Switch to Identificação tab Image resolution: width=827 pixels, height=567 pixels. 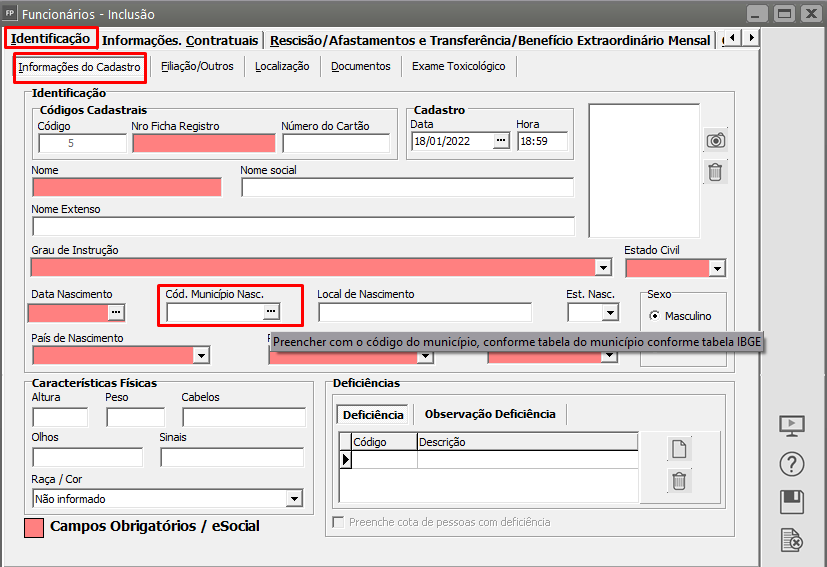pyautogui.click(x=51, y=39)
